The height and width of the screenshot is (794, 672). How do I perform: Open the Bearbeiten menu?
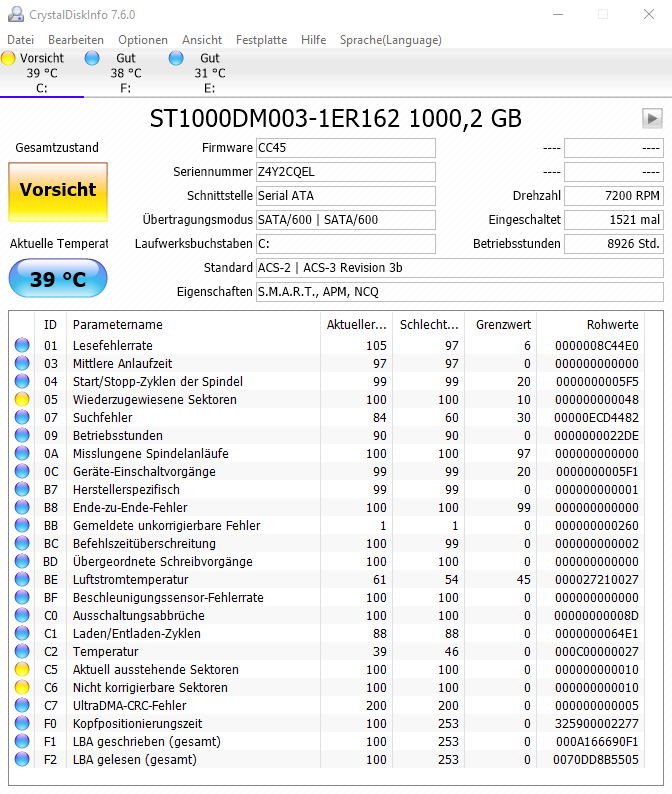pos(76,40)
